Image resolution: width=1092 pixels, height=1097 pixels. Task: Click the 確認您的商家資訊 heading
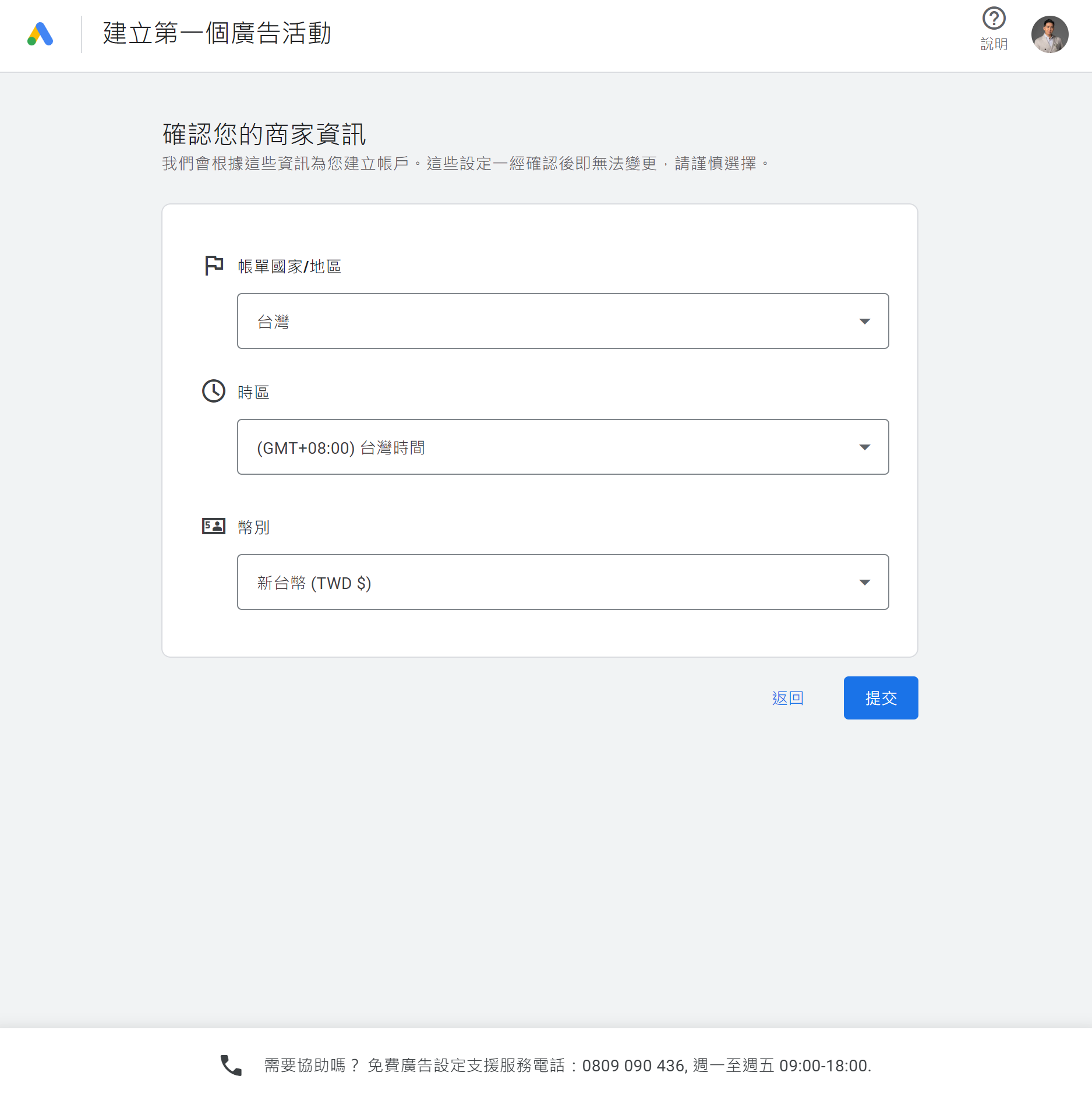coord(264,134)
